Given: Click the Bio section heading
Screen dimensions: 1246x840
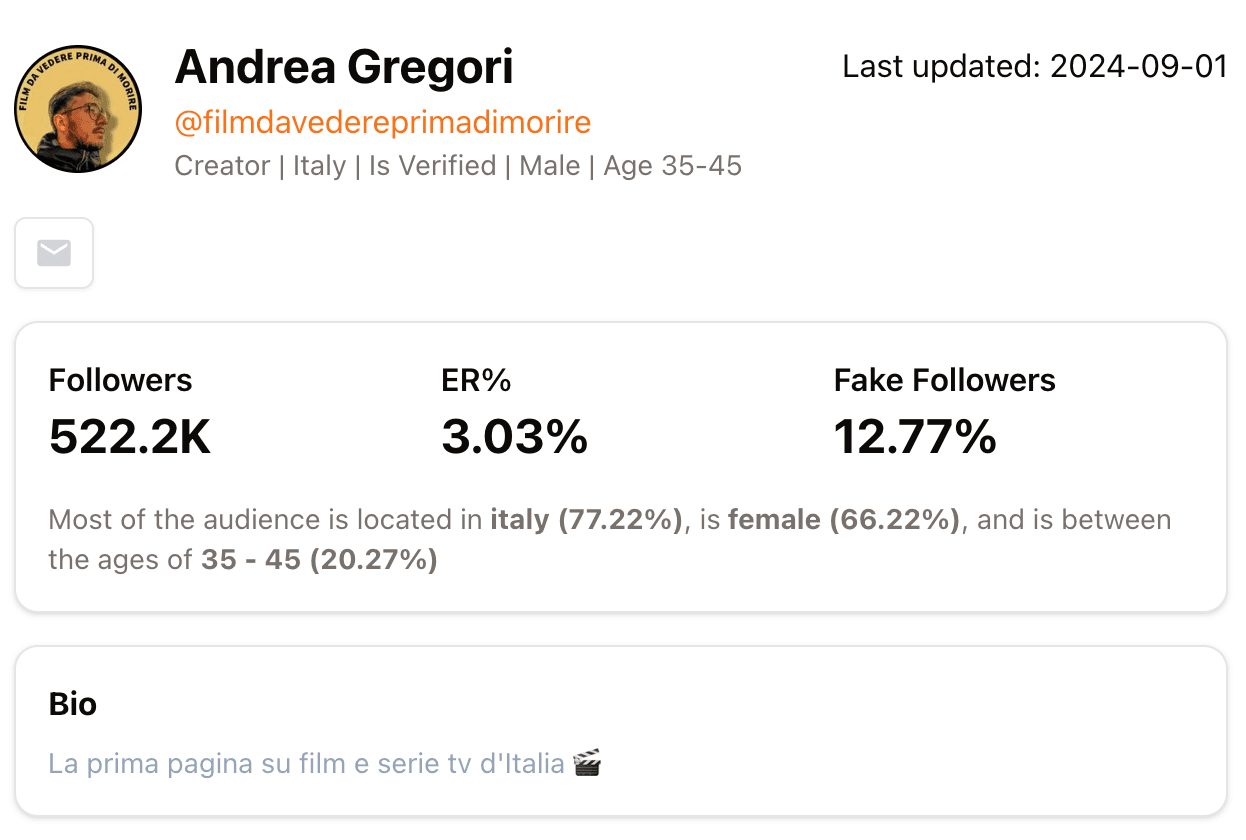Looking at the screenshot, I should point(73,704).
